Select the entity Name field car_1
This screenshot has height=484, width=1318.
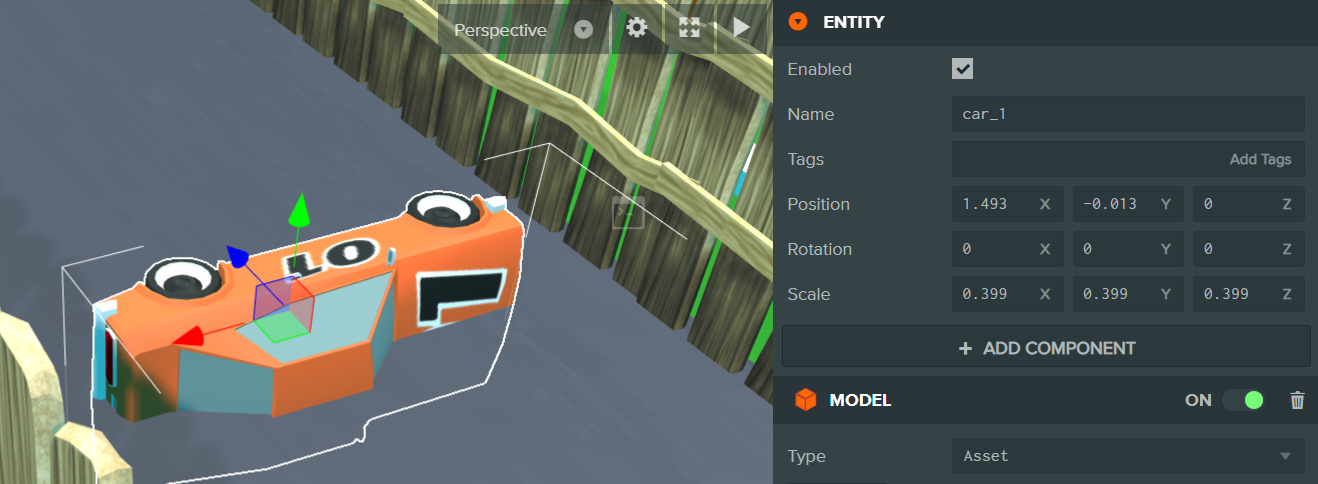[1127, 114]
